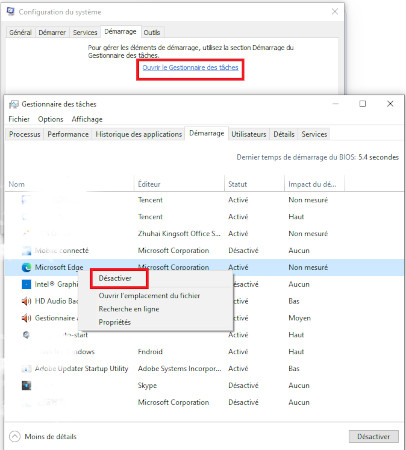406x450 pixels.
Task: Click the Adobe Systems Incorpor... publisher cell
Action: point(179,369)
